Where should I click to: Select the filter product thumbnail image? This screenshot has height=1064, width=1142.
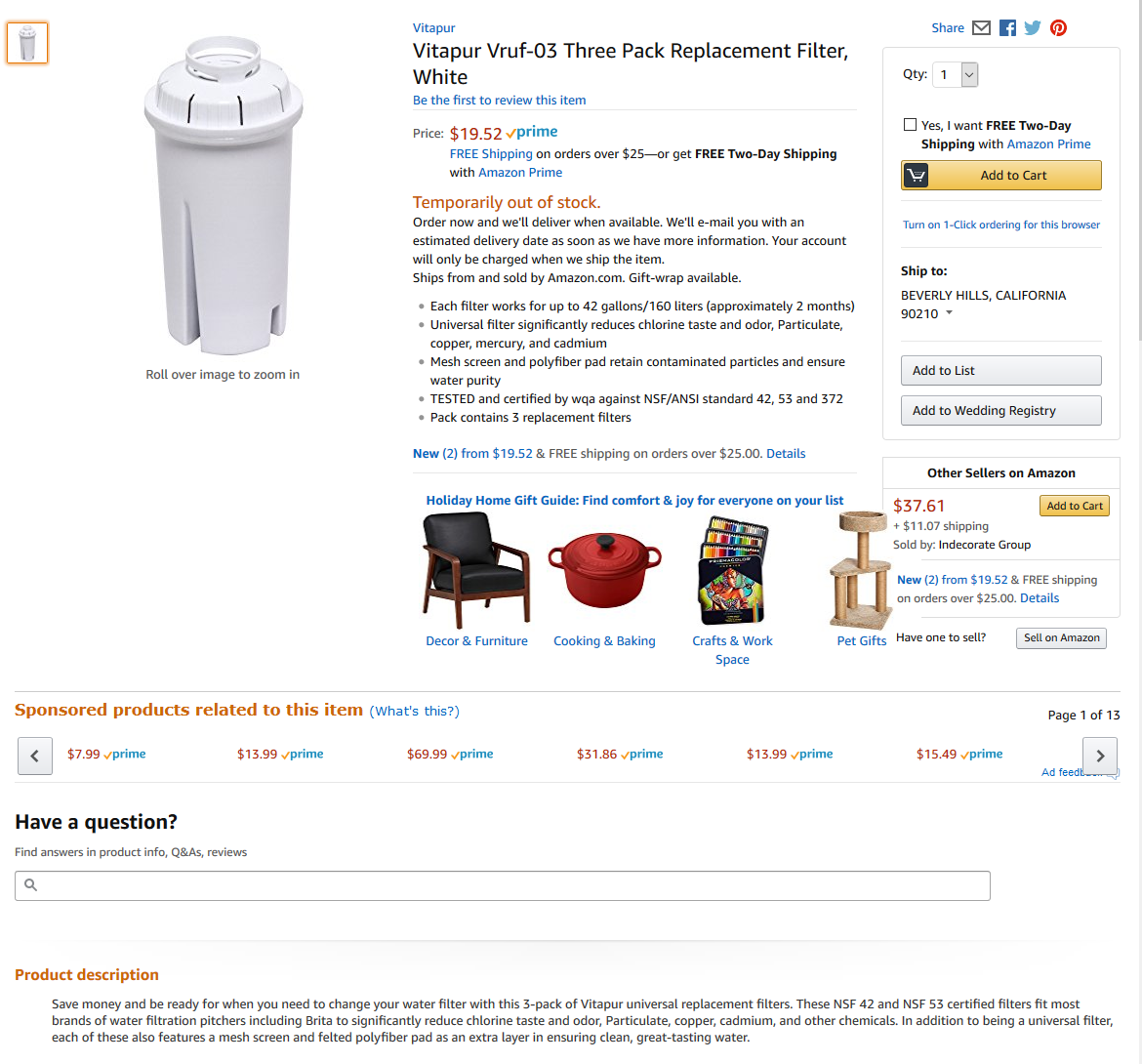point(27,43)
